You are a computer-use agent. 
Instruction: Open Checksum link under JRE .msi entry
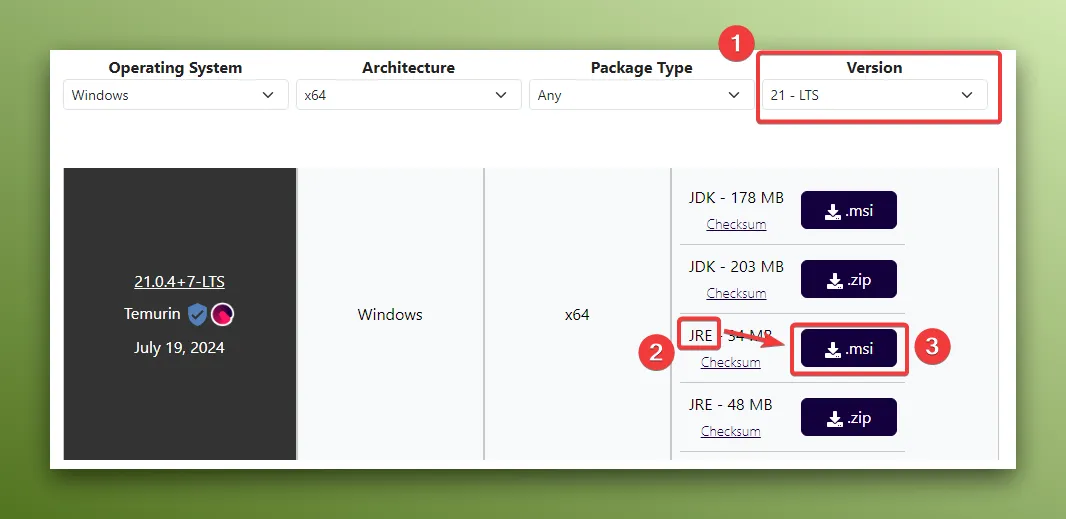731,362
